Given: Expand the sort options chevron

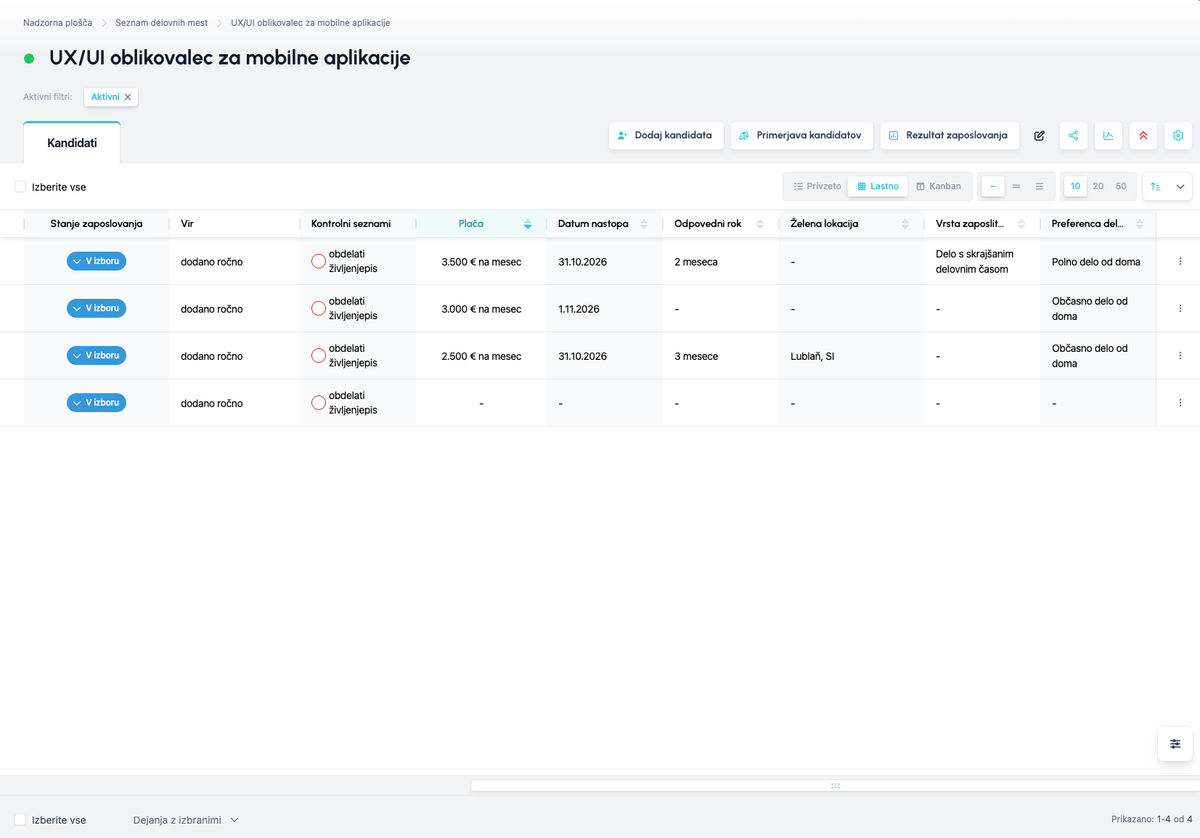Looking at the screenshot, I should [x=1180, y=187].
